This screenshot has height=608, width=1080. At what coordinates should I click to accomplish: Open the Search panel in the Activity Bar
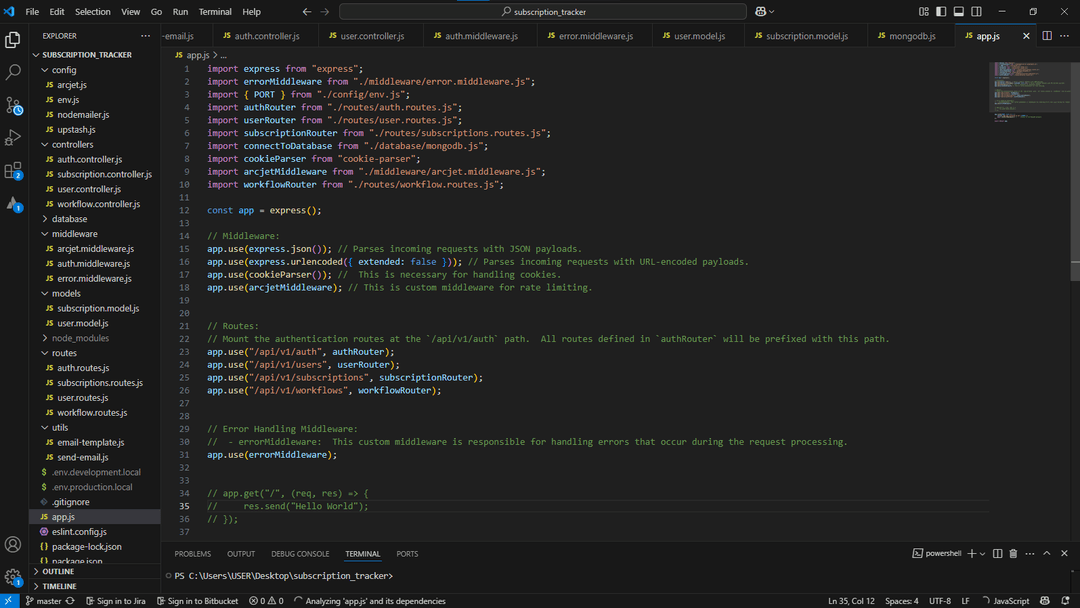pos(13,71)
